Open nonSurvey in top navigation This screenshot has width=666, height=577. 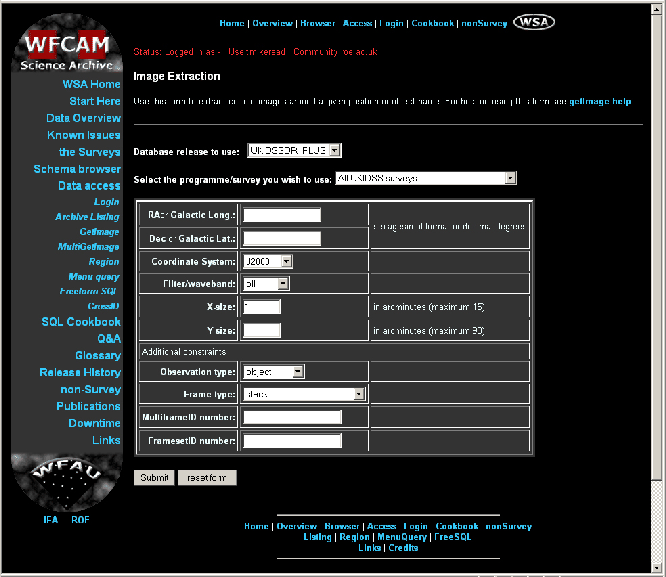coord(484,23)
